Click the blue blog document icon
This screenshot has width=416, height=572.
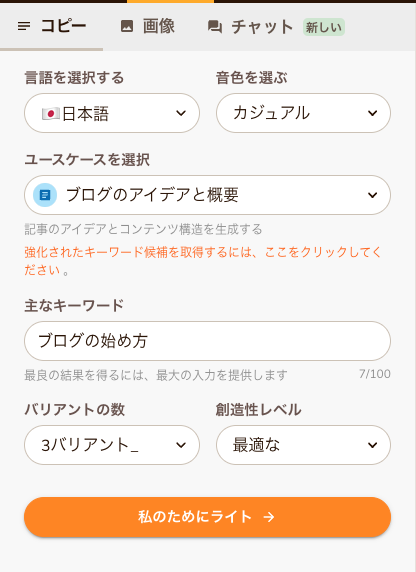(45, 195)
